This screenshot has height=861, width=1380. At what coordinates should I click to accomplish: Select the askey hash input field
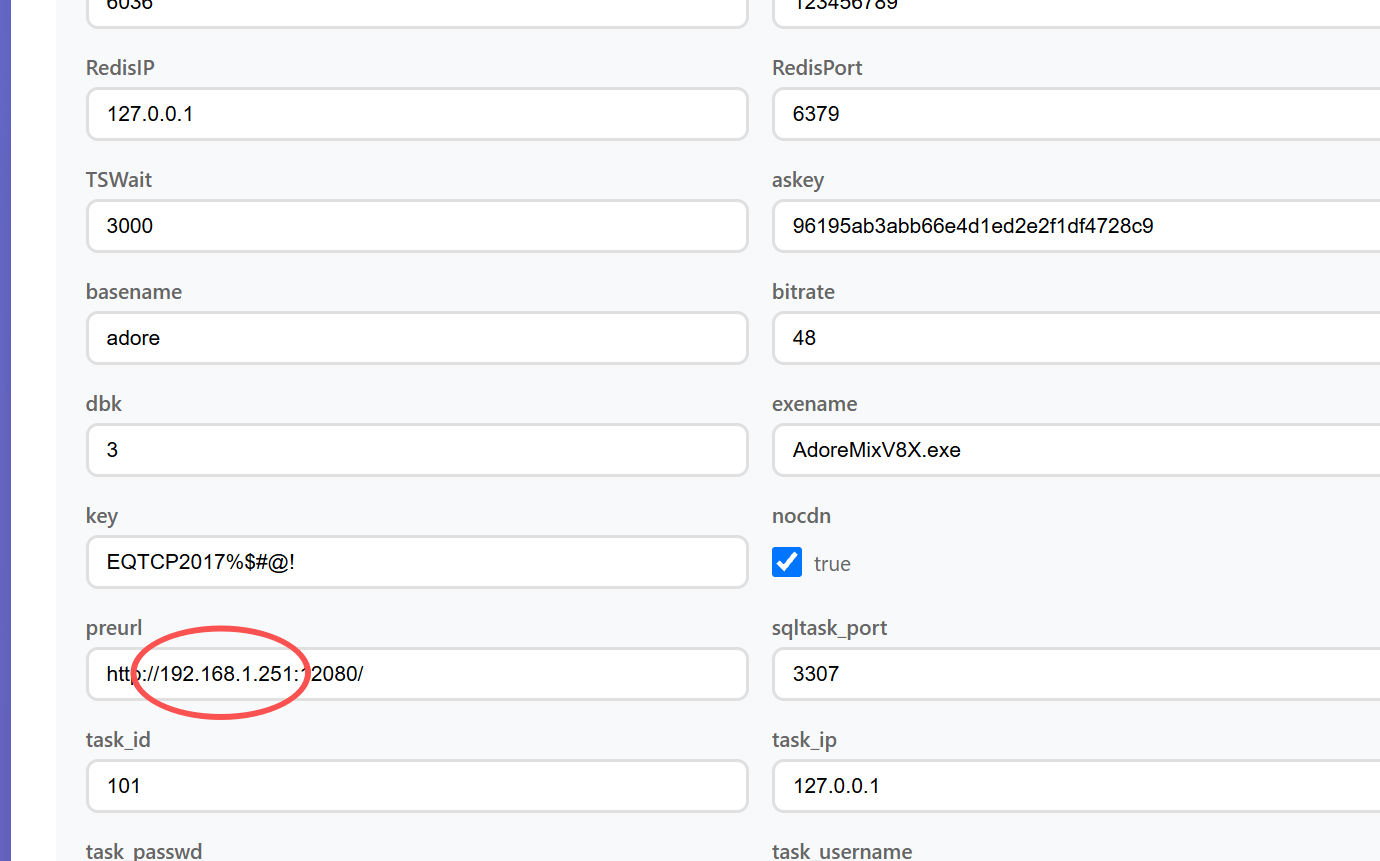tap(1076, 226)
